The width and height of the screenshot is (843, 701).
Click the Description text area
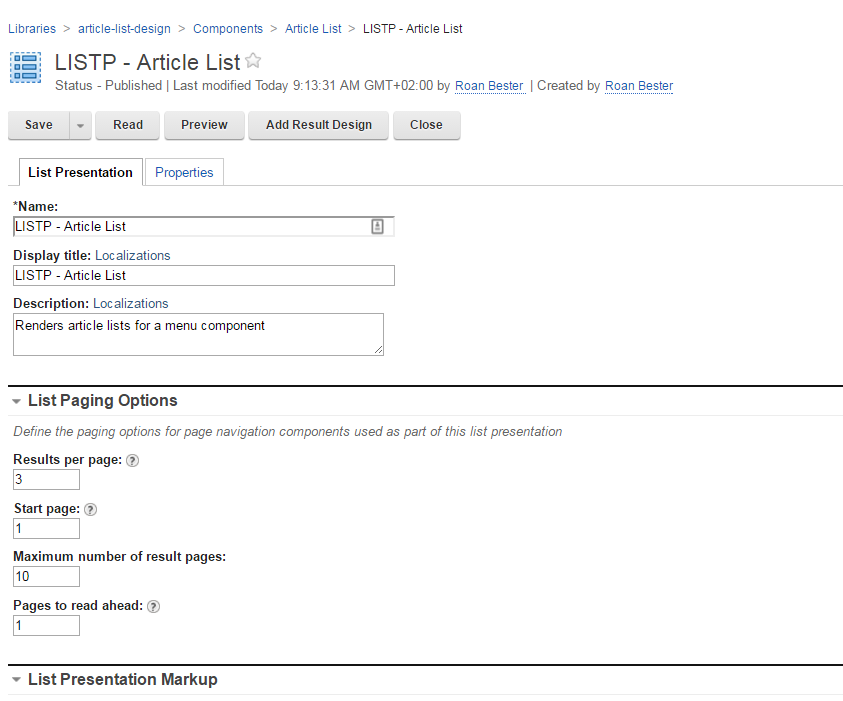coord(198,334)
